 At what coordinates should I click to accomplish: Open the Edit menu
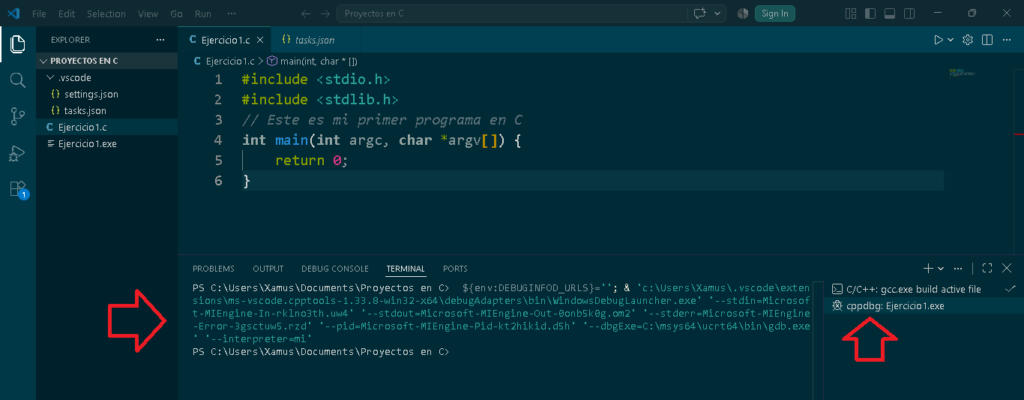66,13
